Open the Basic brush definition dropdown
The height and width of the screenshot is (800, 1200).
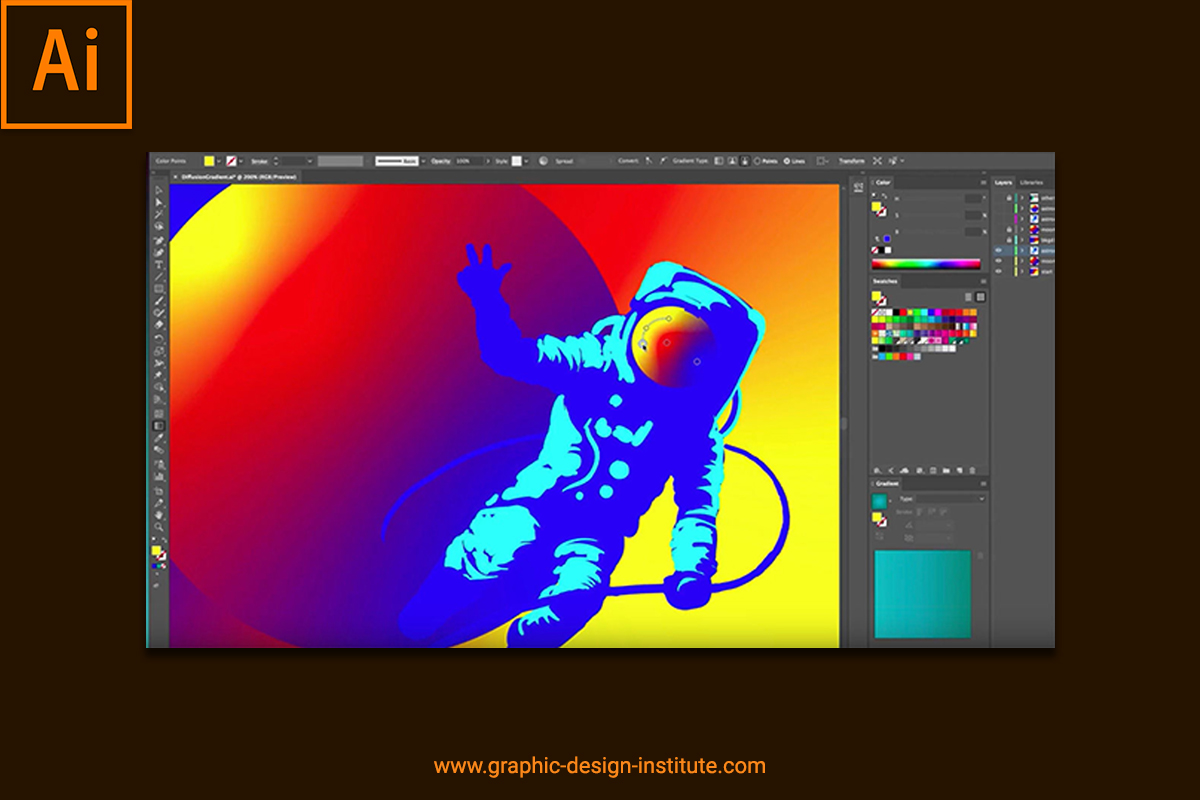click(x=423, y=160)
